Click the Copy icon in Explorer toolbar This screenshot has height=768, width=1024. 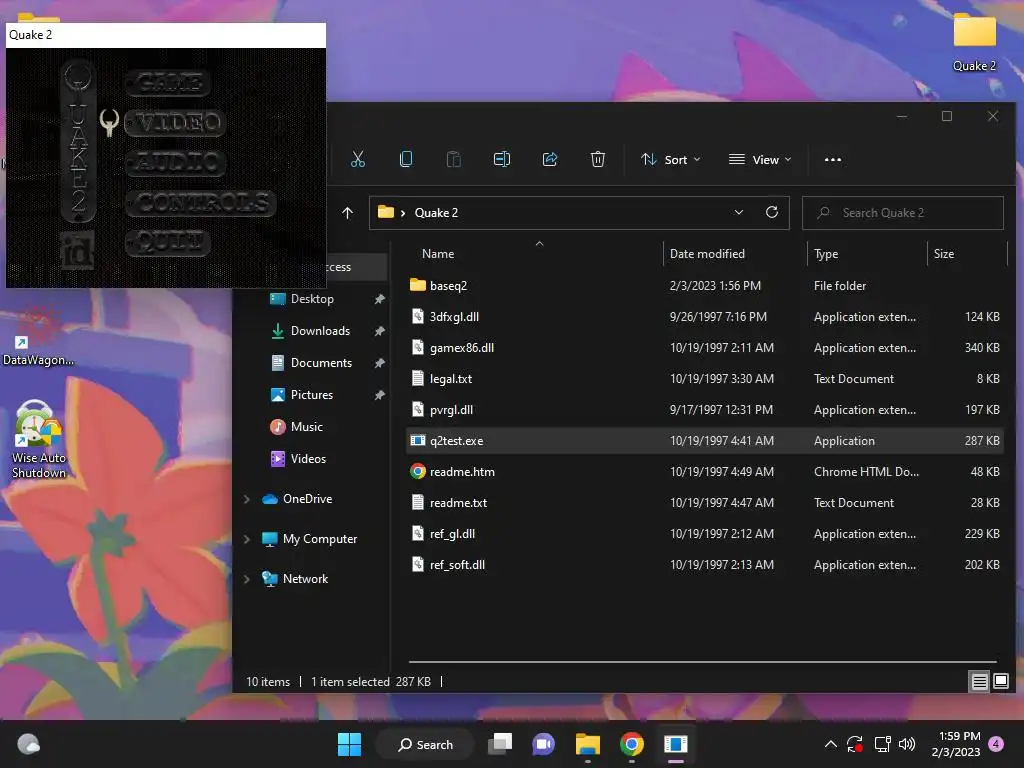click(406, 159)
